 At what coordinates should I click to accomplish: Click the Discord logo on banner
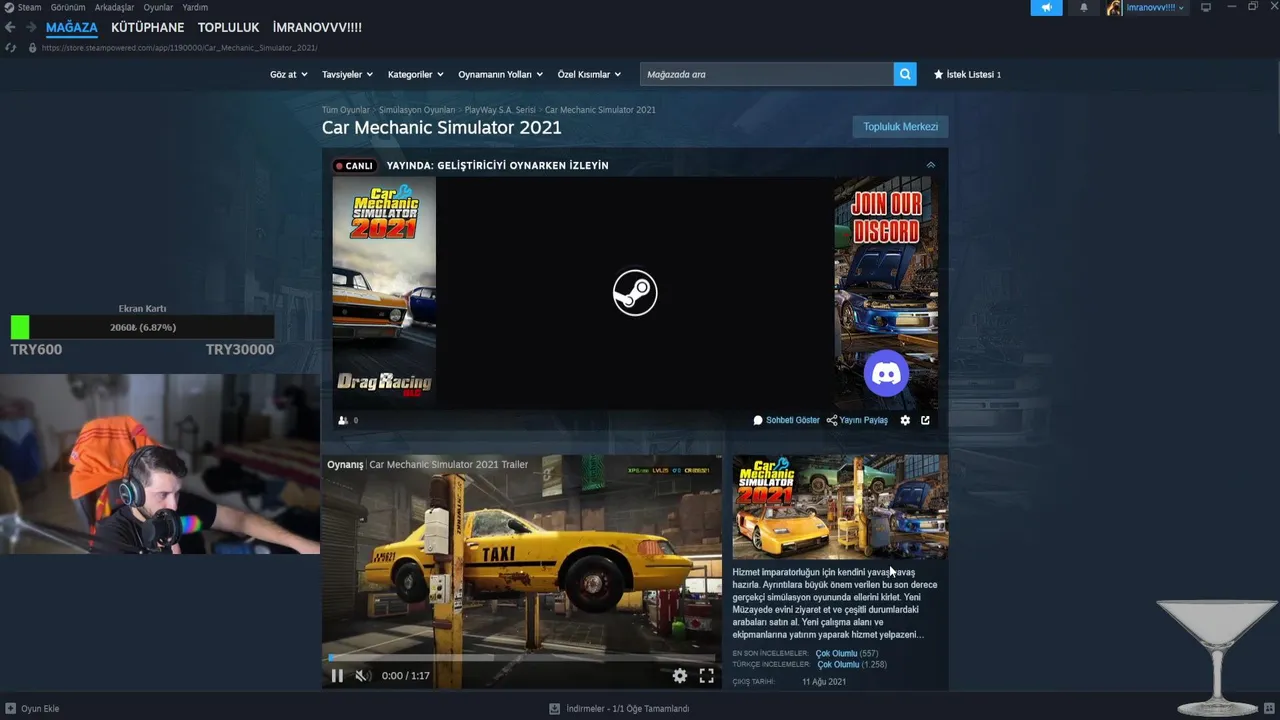click(x=886, y=373)
